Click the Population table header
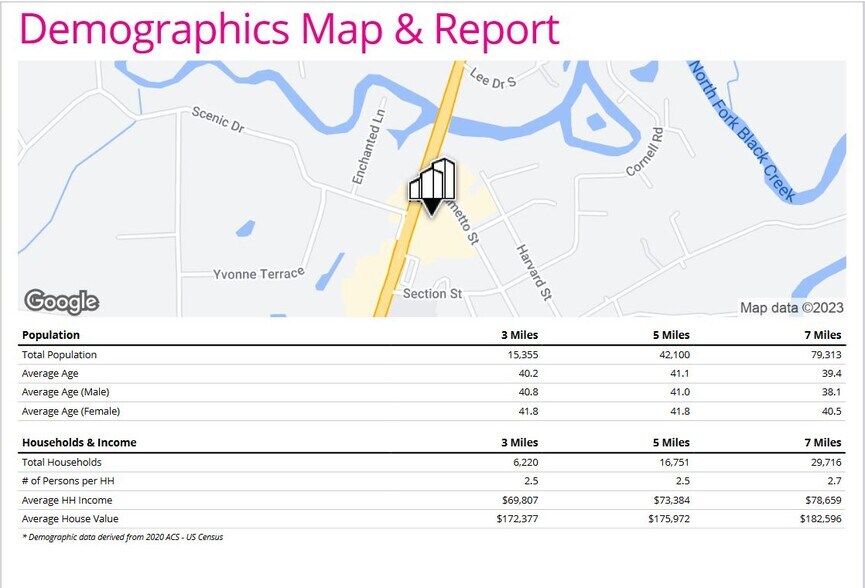The height and width of the screenshot is (588, 865). pos(51,335)
